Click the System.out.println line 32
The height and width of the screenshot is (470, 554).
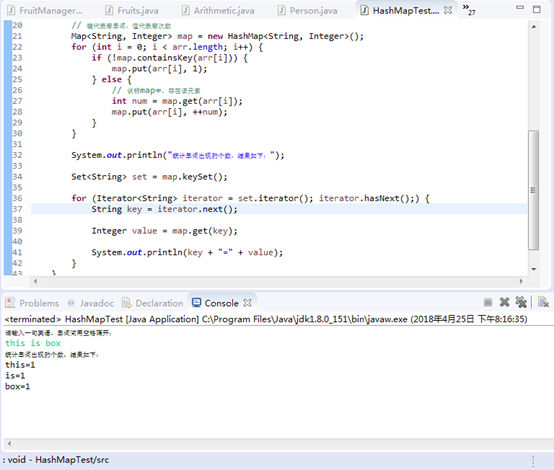pos(178,155)
